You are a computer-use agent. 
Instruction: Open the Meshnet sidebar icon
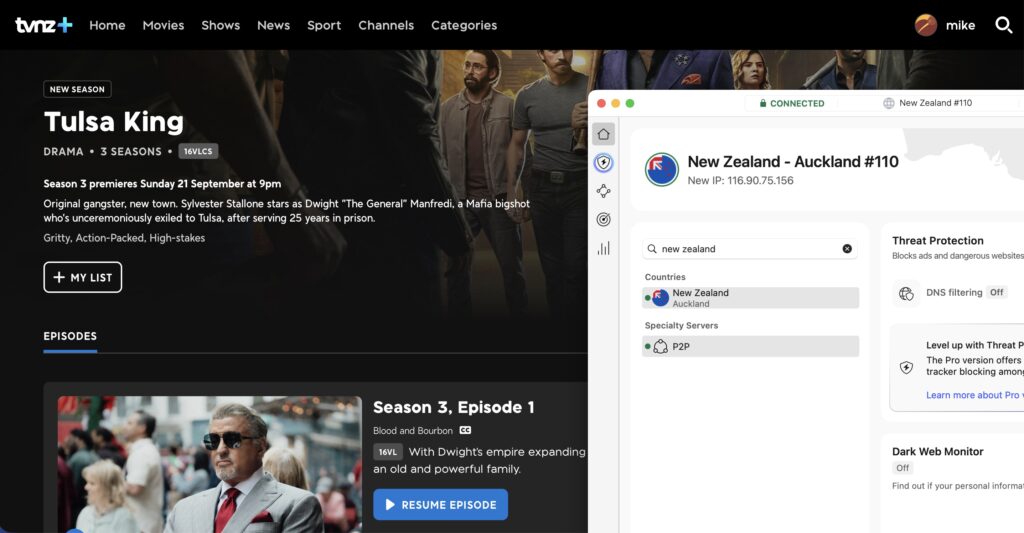point(603,191)
